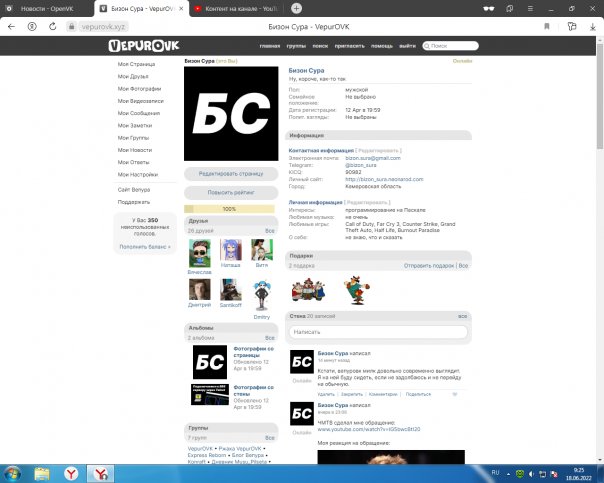Click the heart like icon on first post
604x483 pixels.
455,394
